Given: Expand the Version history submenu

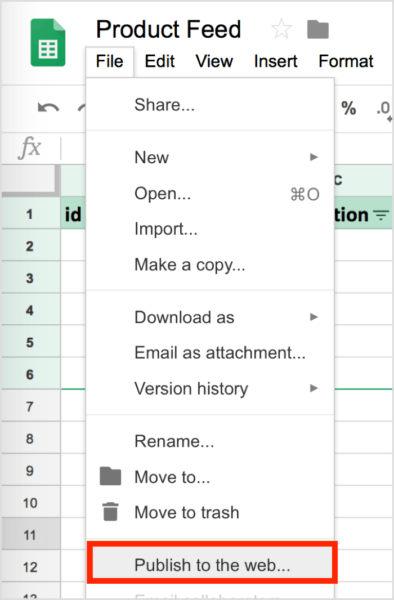Looking at the screenshot, I should tap(314, 388).
